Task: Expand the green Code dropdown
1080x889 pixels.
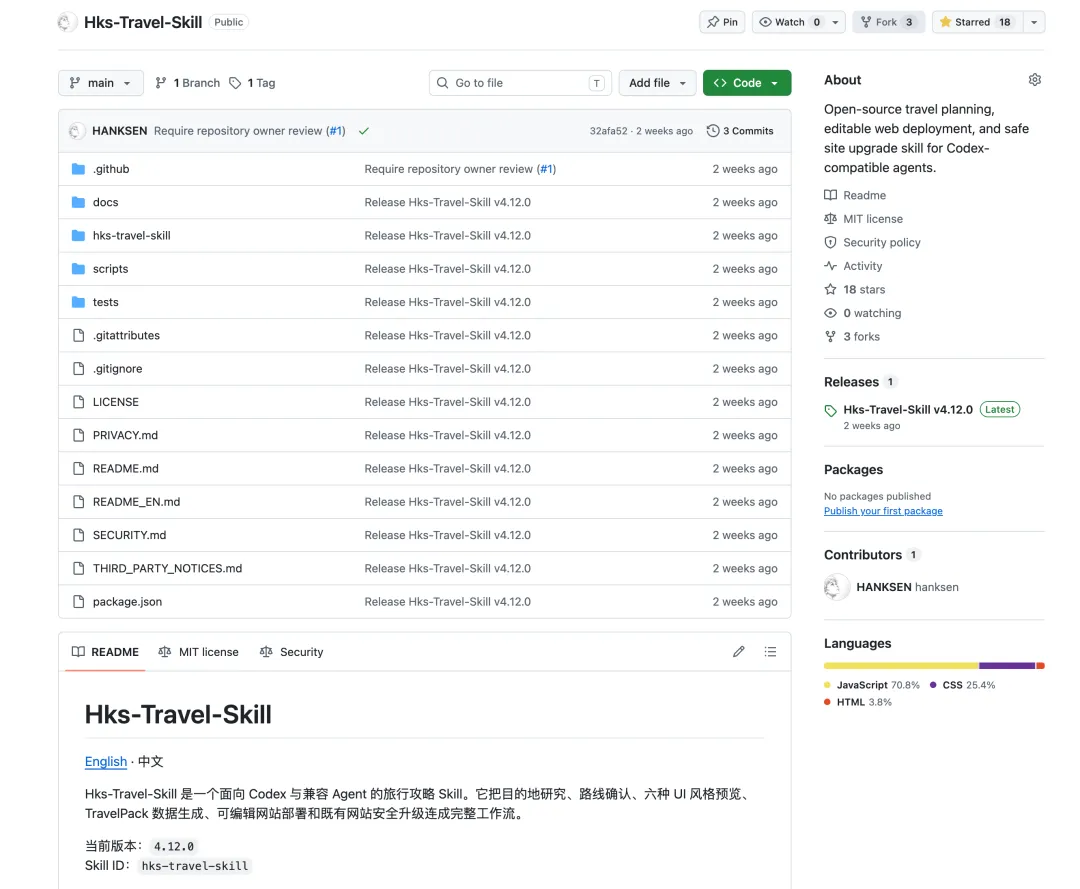Action: (747, 83)
